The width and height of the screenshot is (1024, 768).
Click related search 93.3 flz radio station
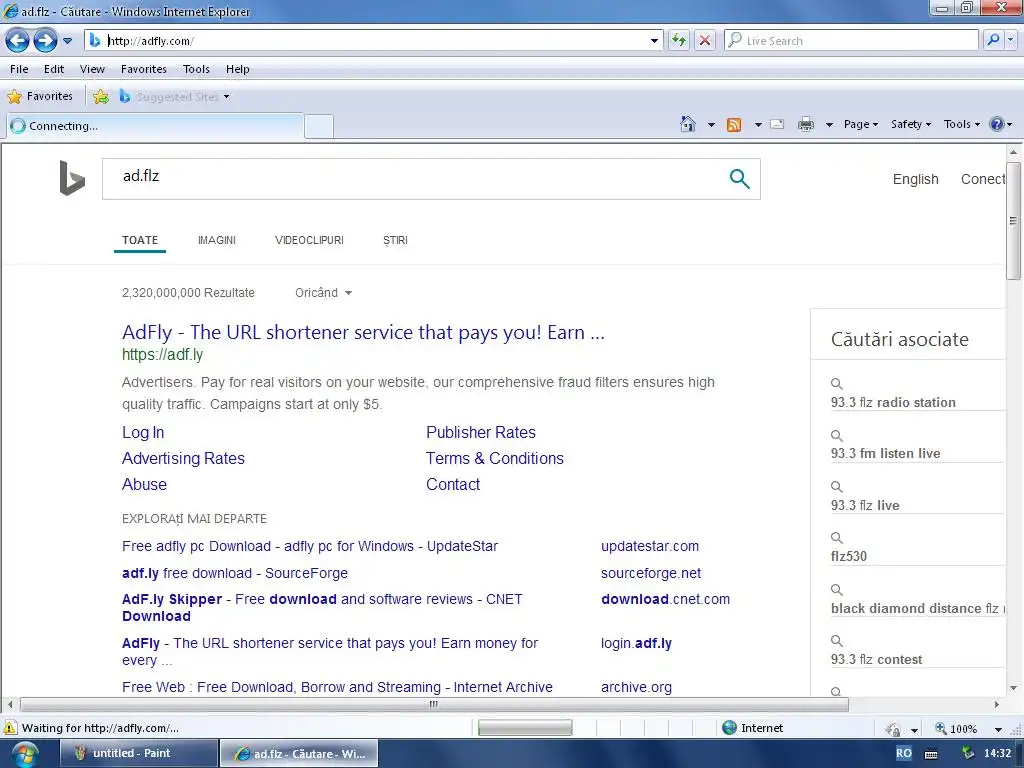[x=893, y=402]
